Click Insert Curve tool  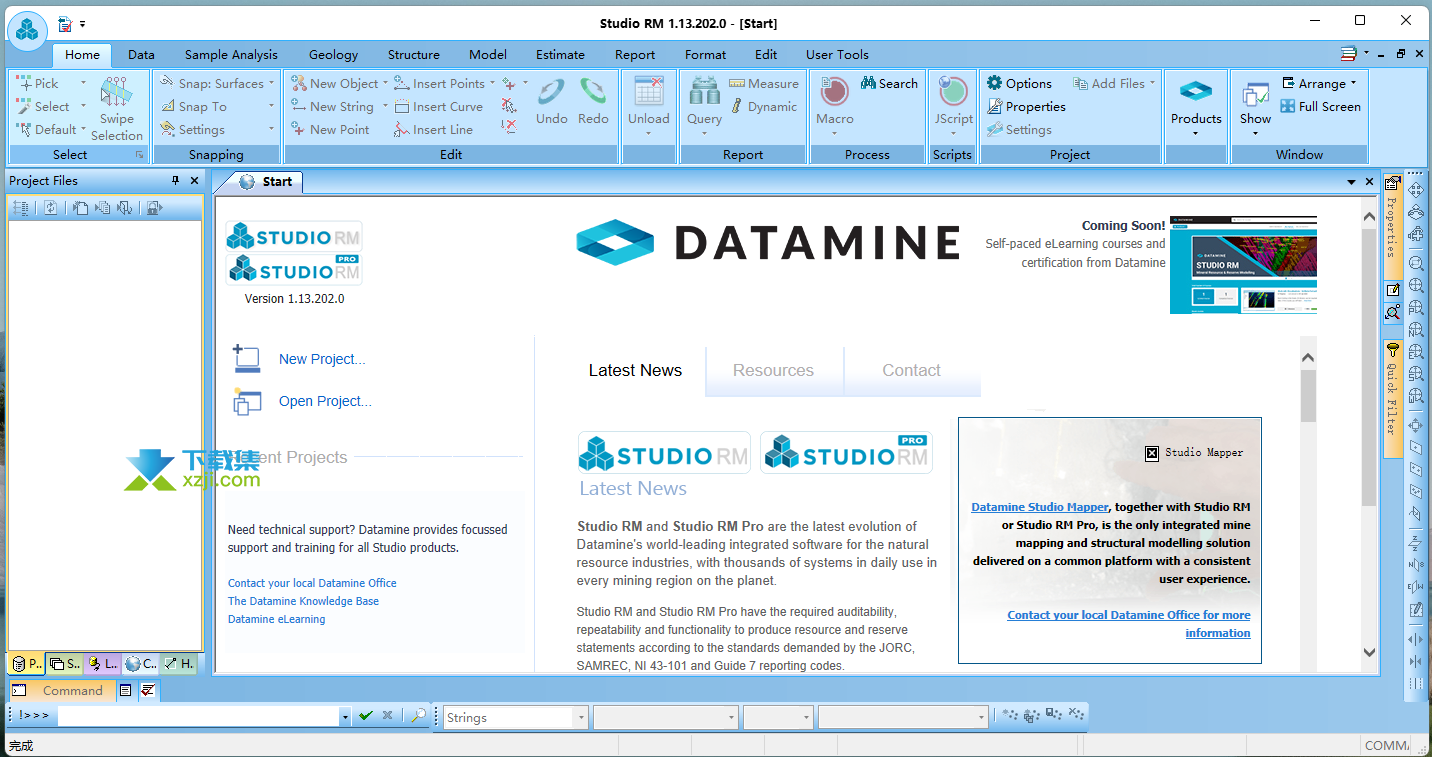pyautogui.click(x=438, y=107)
